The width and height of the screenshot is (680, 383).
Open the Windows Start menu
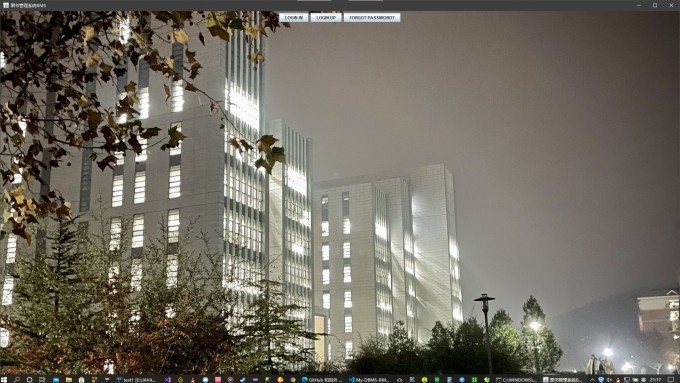coord(4,380)
